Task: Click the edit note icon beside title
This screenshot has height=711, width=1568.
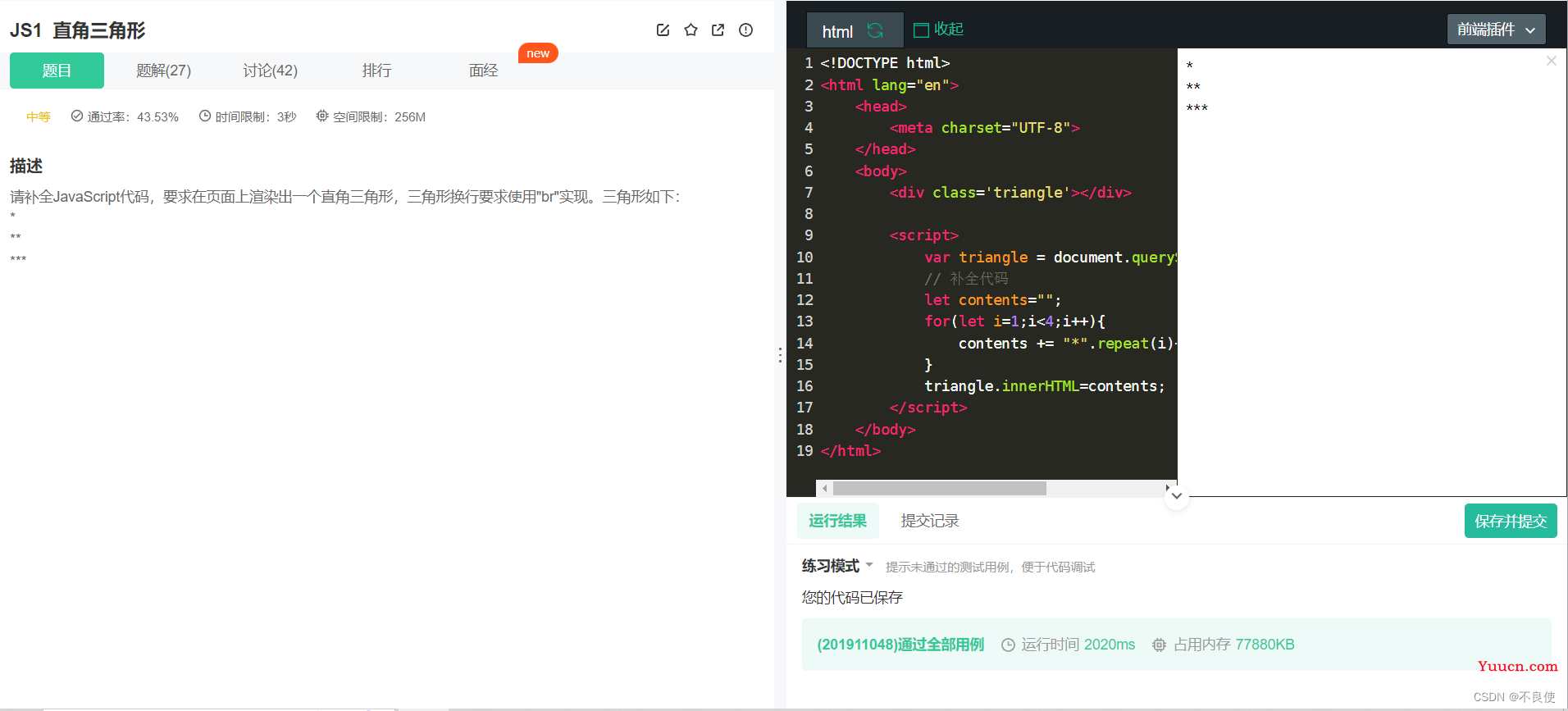Action: point(663,30)
